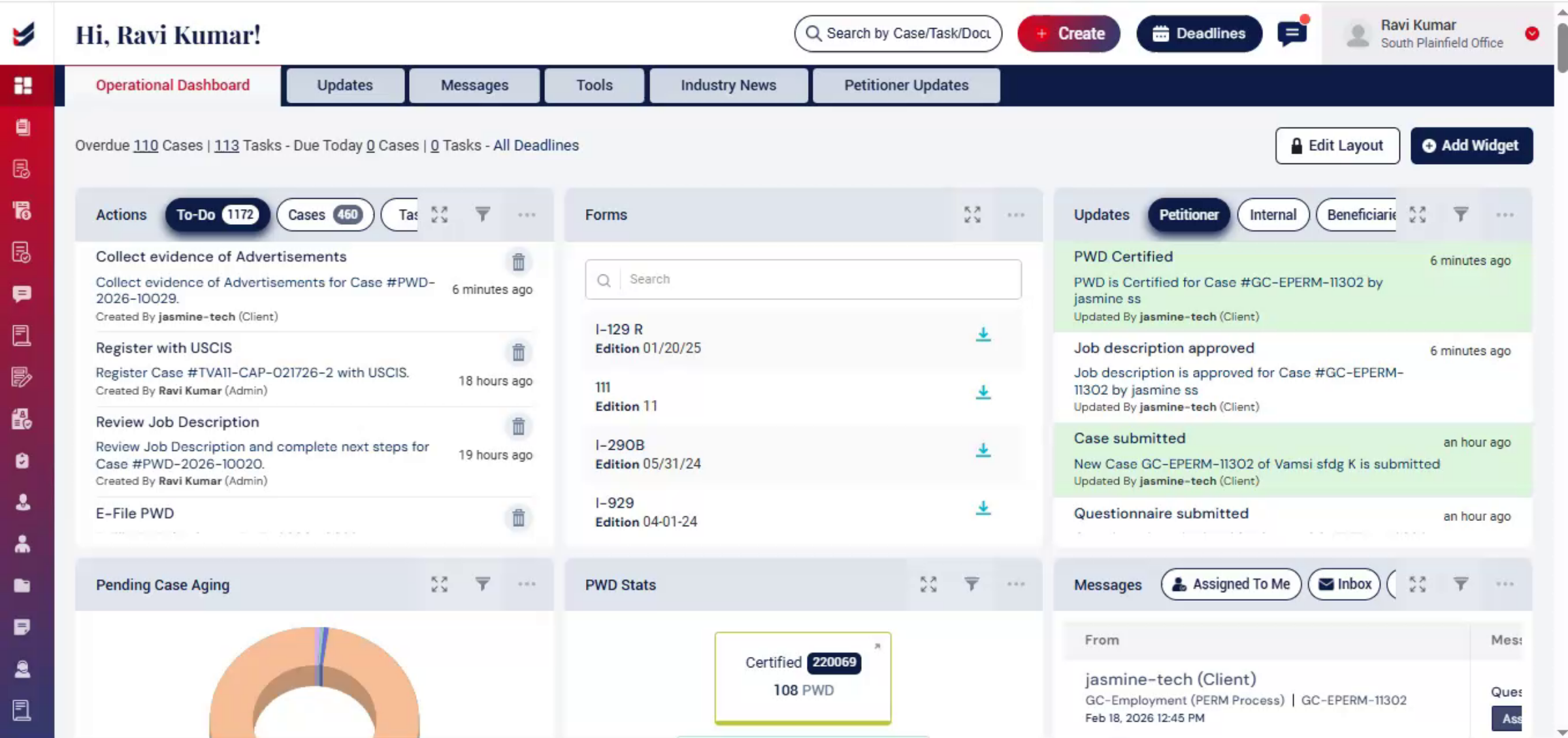
Task: Click the red Create button
Action: 1069,33
